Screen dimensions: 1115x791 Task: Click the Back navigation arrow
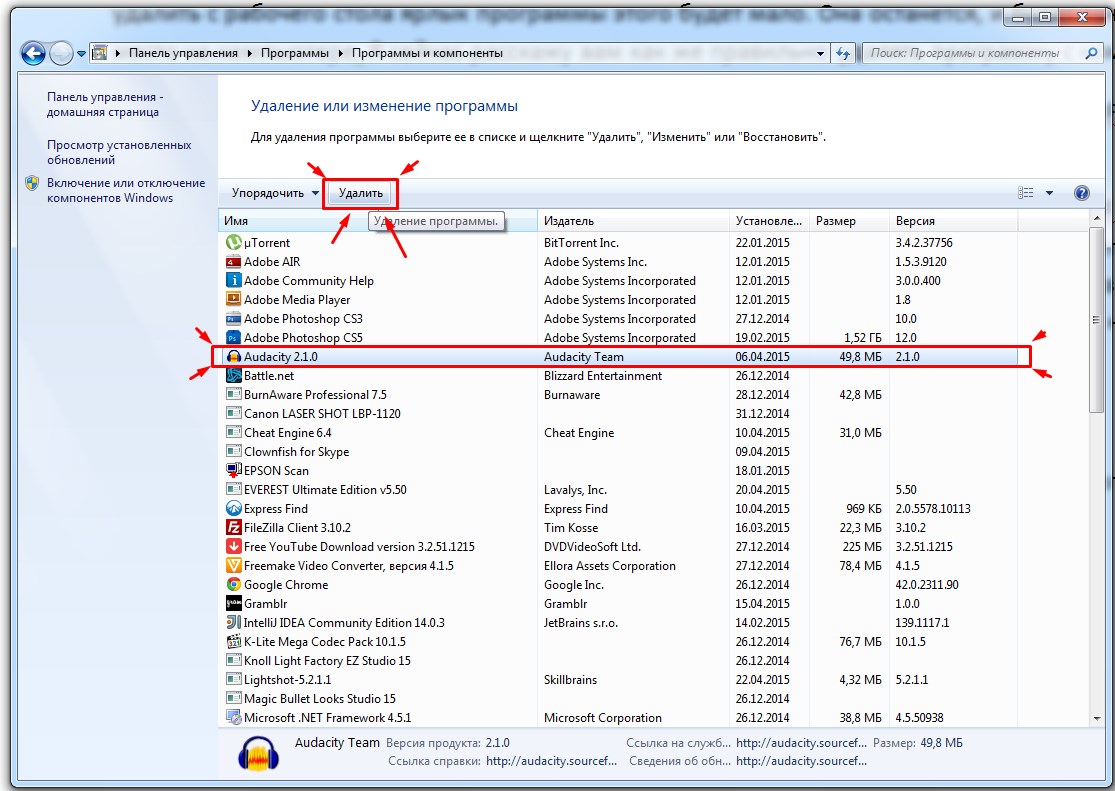click(33, 53)
